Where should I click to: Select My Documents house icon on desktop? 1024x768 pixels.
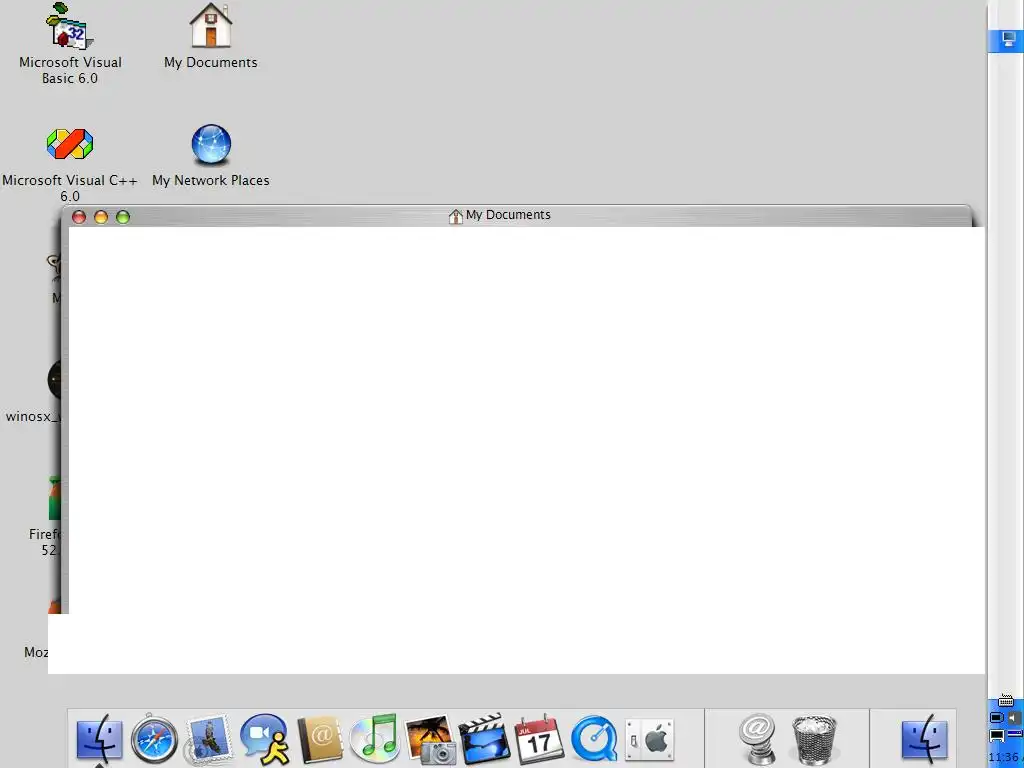coord(210,36)
